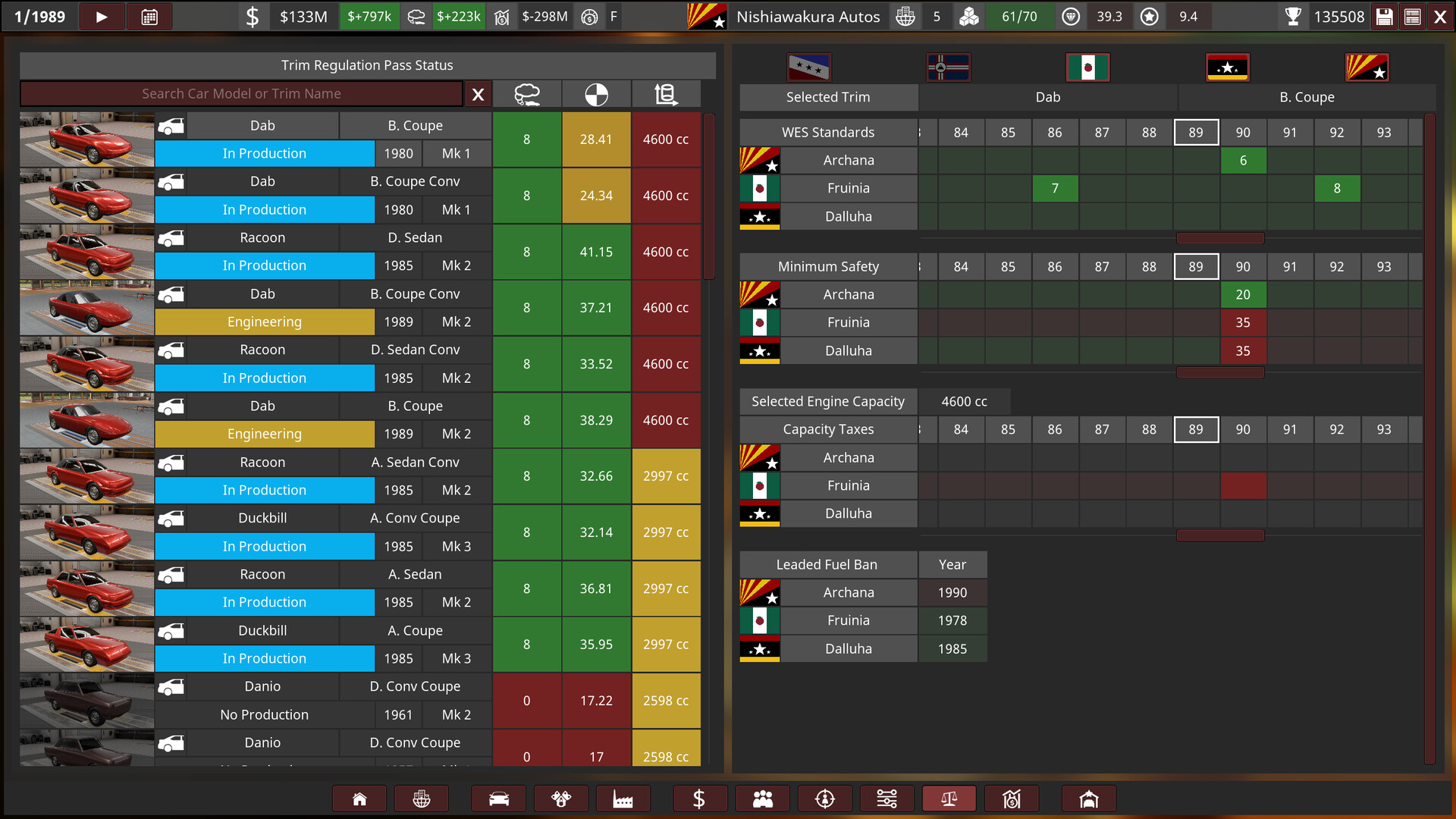Screen dimensions: 1456x819
Task: Save the game with the floppy disk icon
Action: point(1384,16)
